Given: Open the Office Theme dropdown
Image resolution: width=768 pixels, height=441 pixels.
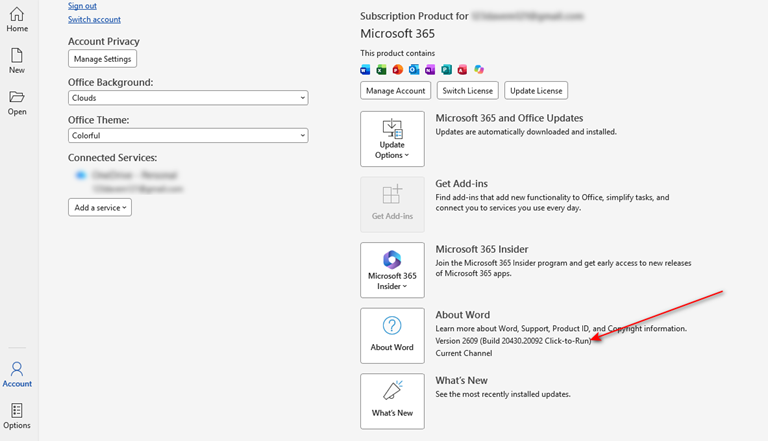Looking at the screenshot, I should coord(188,135).
